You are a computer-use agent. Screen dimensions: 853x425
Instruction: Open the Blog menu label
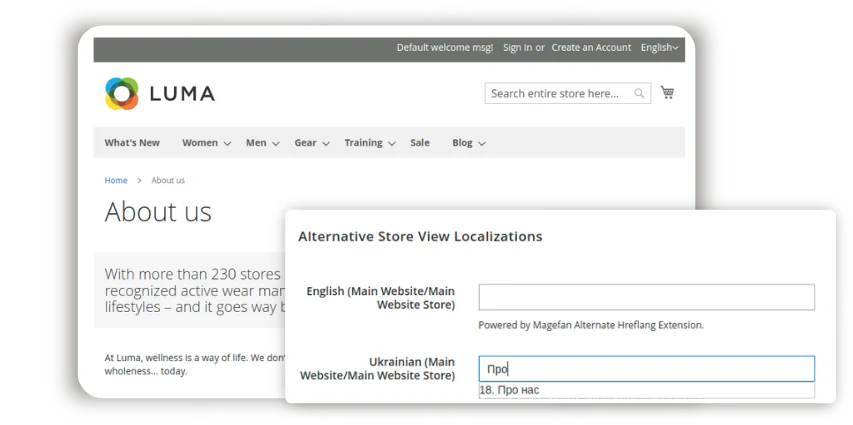click(462, 143)
